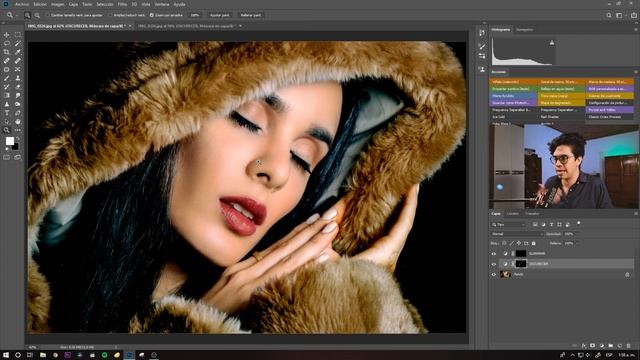Toggle the layer filtering switch
Image resolution: width=640 pixels, height=360 pixels.
point(579,223)
